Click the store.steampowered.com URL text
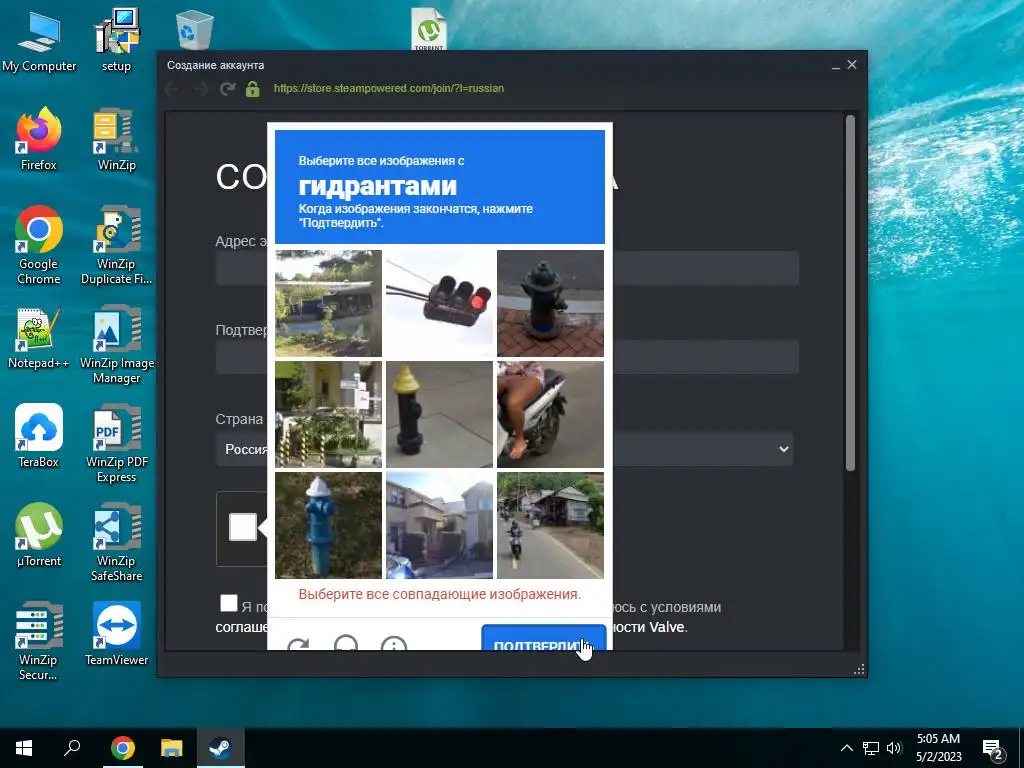Screen dimensions: 1024x768 coord(389,88)
